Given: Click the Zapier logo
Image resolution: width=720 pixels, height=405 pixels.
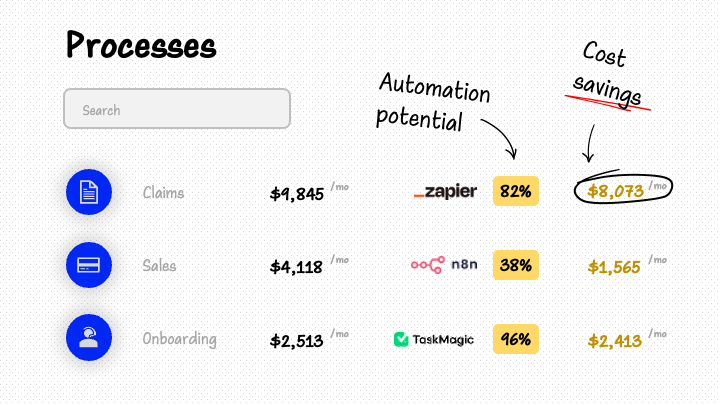Looking at the screenshot, I should [445, 191].
